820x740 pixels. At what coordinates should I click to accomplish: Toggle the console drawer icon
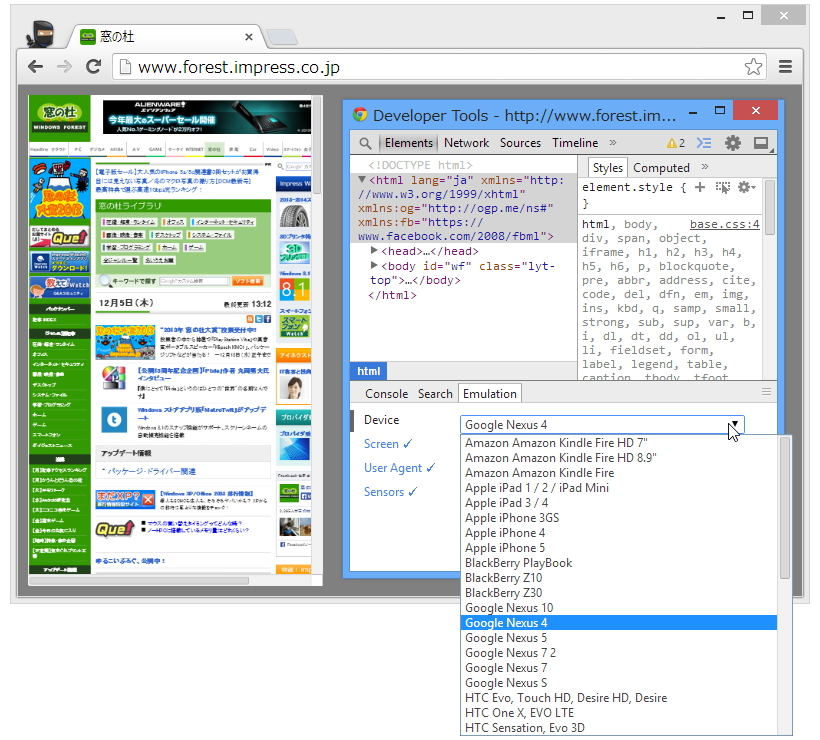click(x=704, y=143)
